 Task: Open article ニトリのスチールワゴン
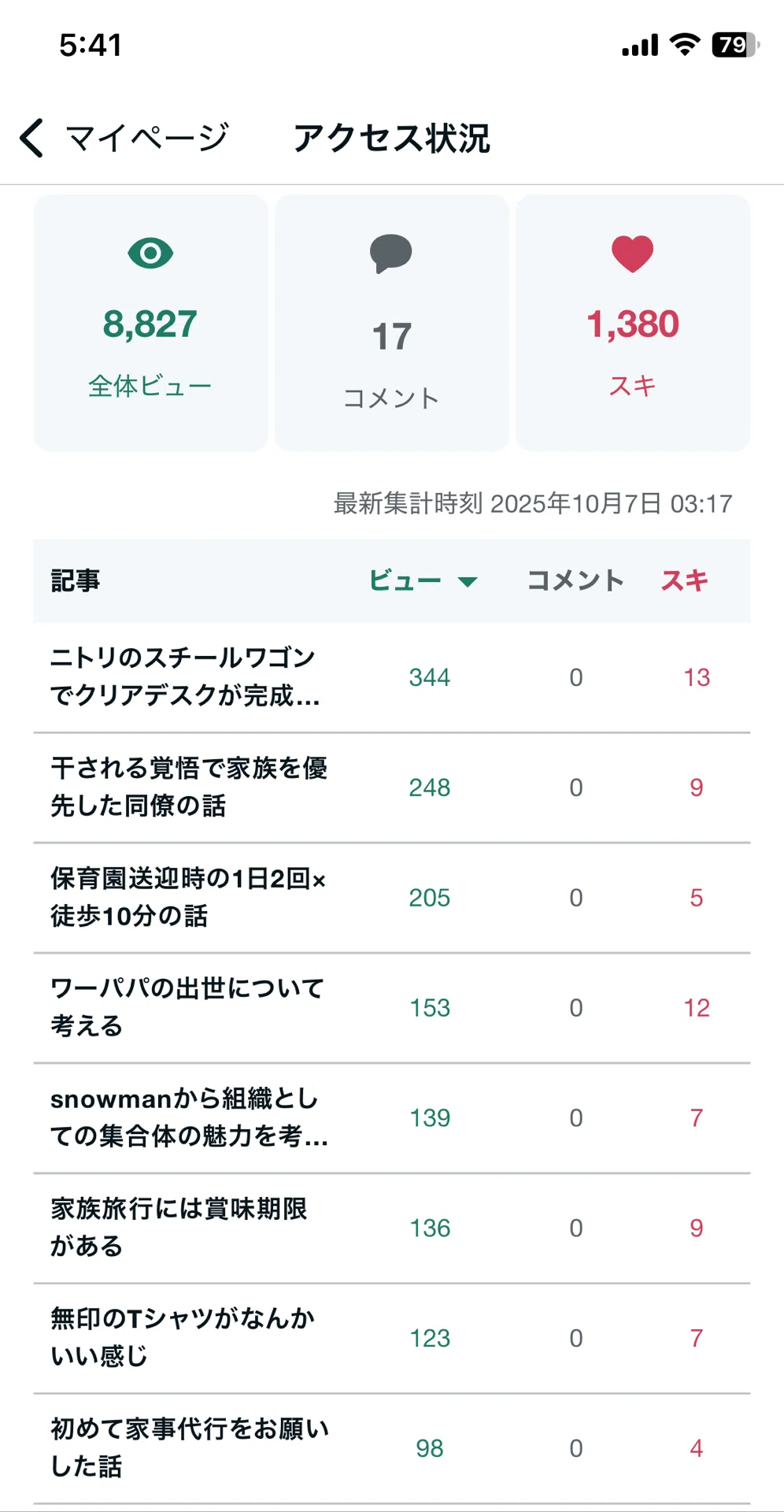click(392, 677)
